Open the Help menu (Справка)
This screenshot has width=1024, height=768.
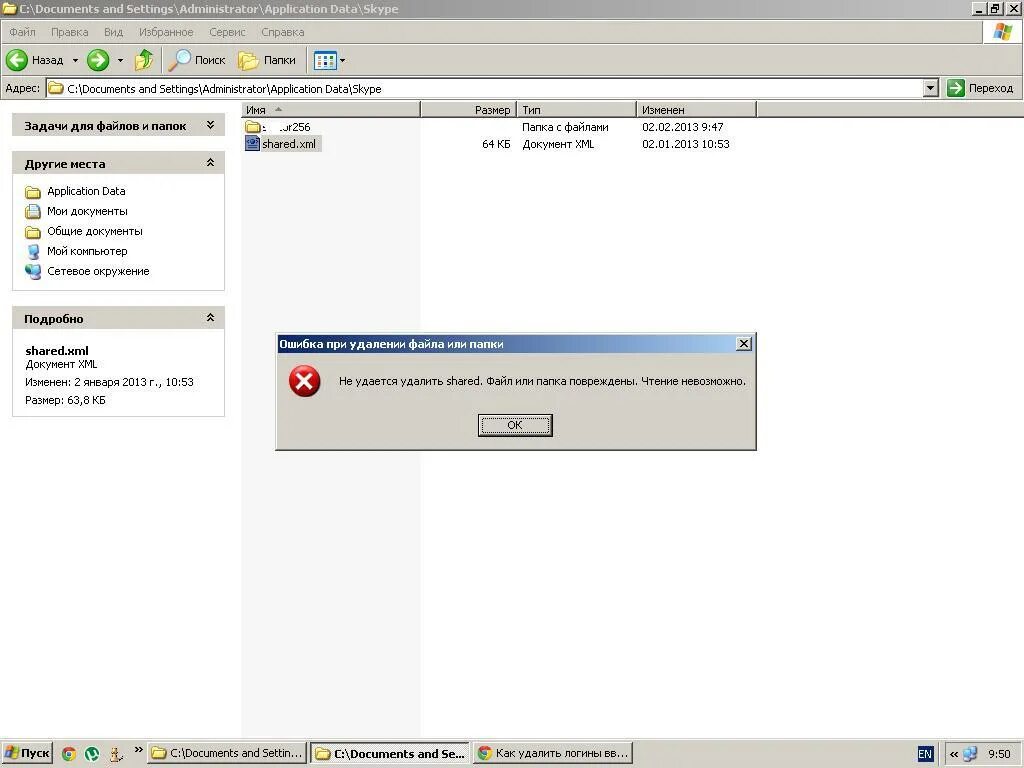(282, 32)
